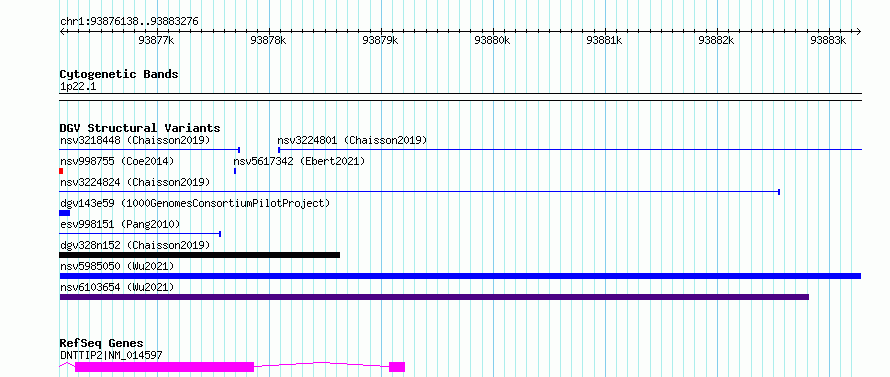The image size is (890, 377).
Task: Click the purple nsv6103654 variant bar
Action: [434, 297]
